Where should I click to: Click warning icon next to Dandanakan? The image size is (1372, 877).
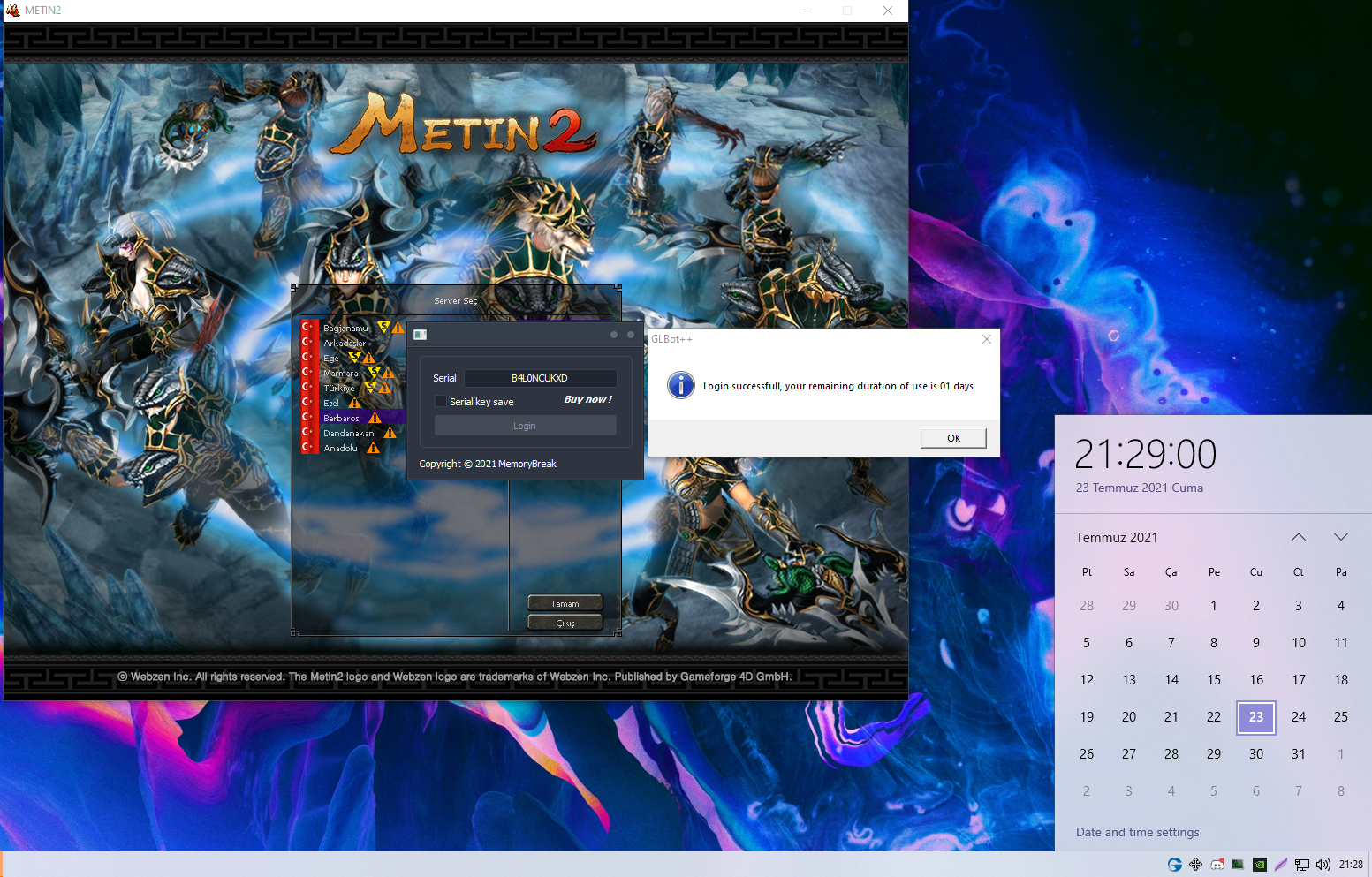pyautogui.click(x=390, y=433)
